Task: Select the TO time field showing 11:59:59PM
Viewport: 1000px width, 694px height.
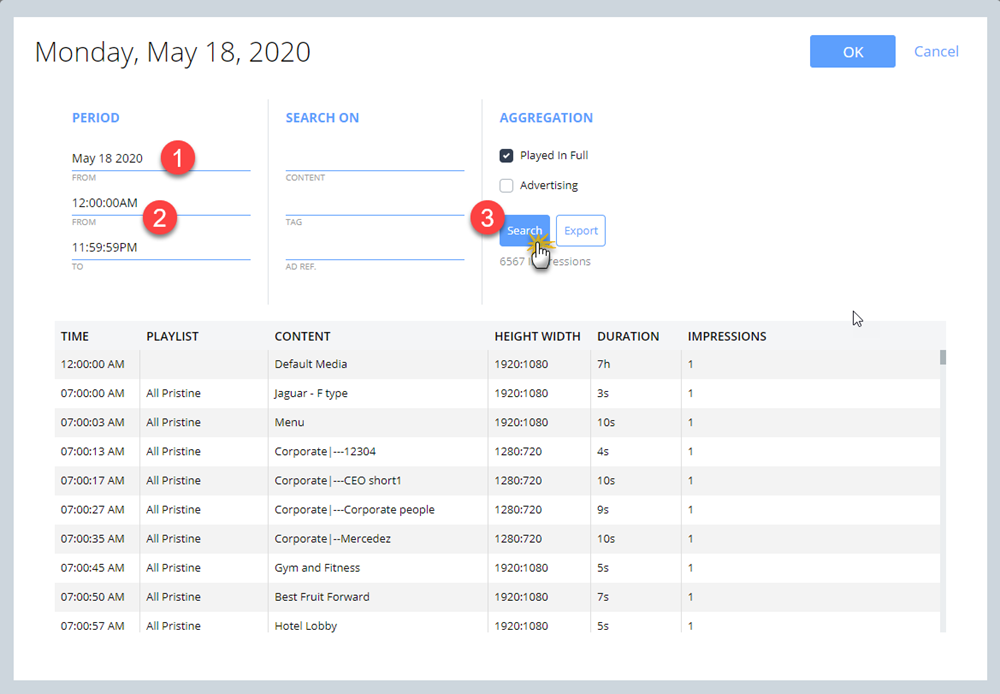Action: tap(120, 245)
